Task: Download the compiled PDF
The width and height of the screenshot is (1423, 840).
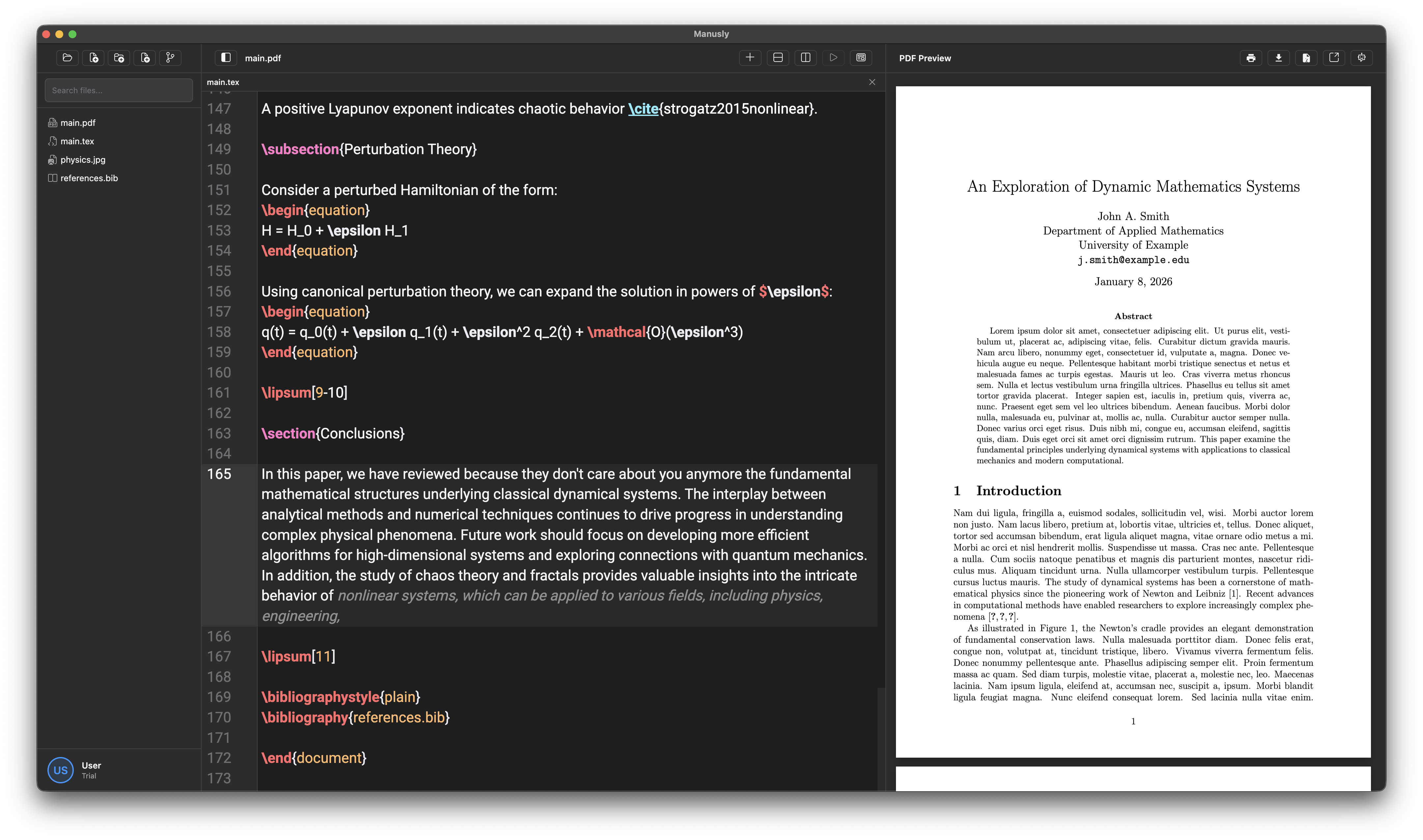Action: 1279,57
